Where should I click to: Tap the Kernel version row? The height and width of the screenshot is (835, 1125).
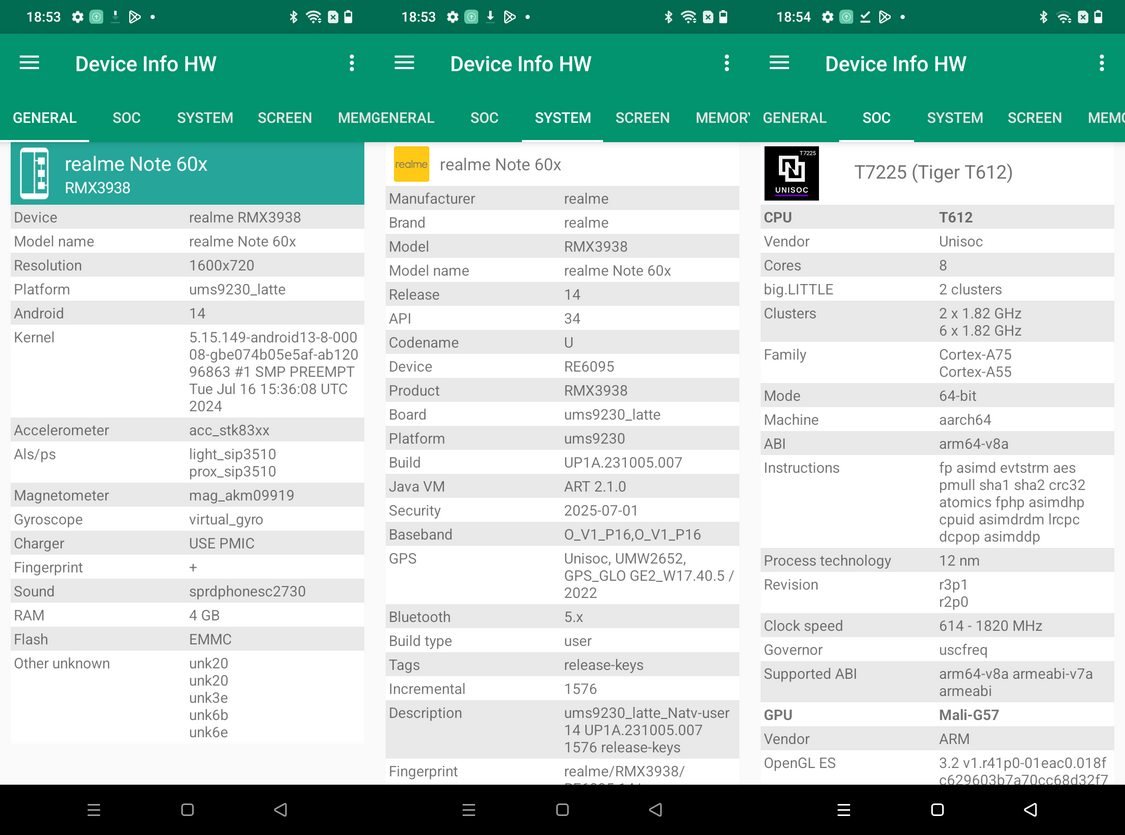pos(187,372)
